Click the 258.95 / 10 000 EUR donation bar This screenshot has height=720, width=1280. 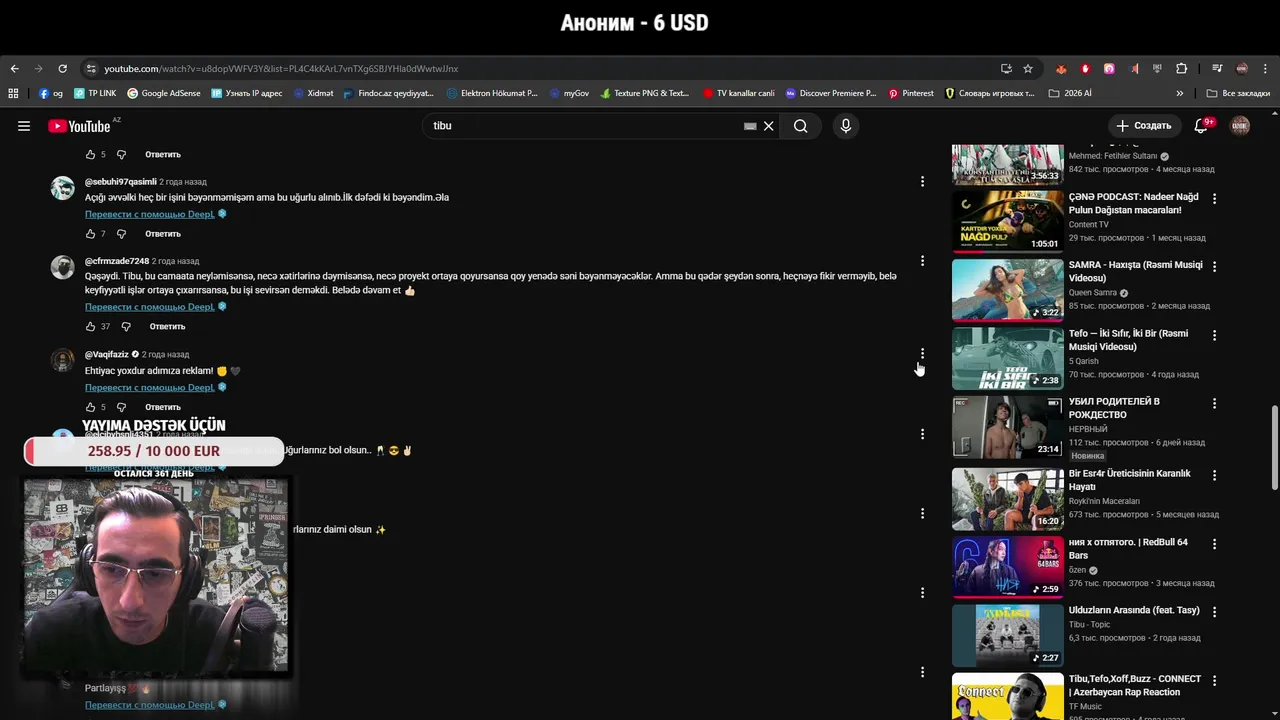[x=154, y=451]
